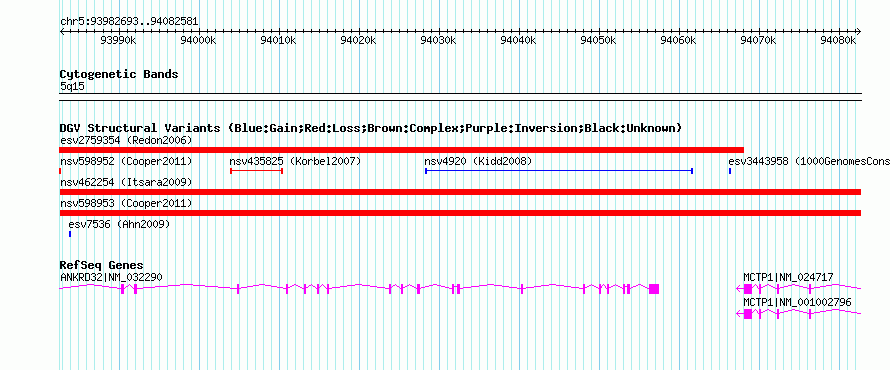Click the DGV Structural Variants track title
The width and height of the screenshot is (890, 370).
coord(371,128)
